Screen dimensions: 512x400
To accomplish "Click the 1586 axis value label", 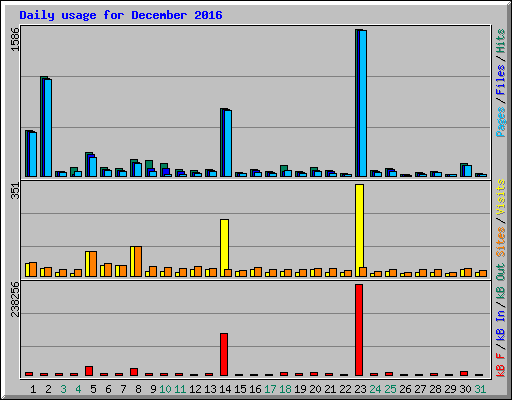I will 15,39.
